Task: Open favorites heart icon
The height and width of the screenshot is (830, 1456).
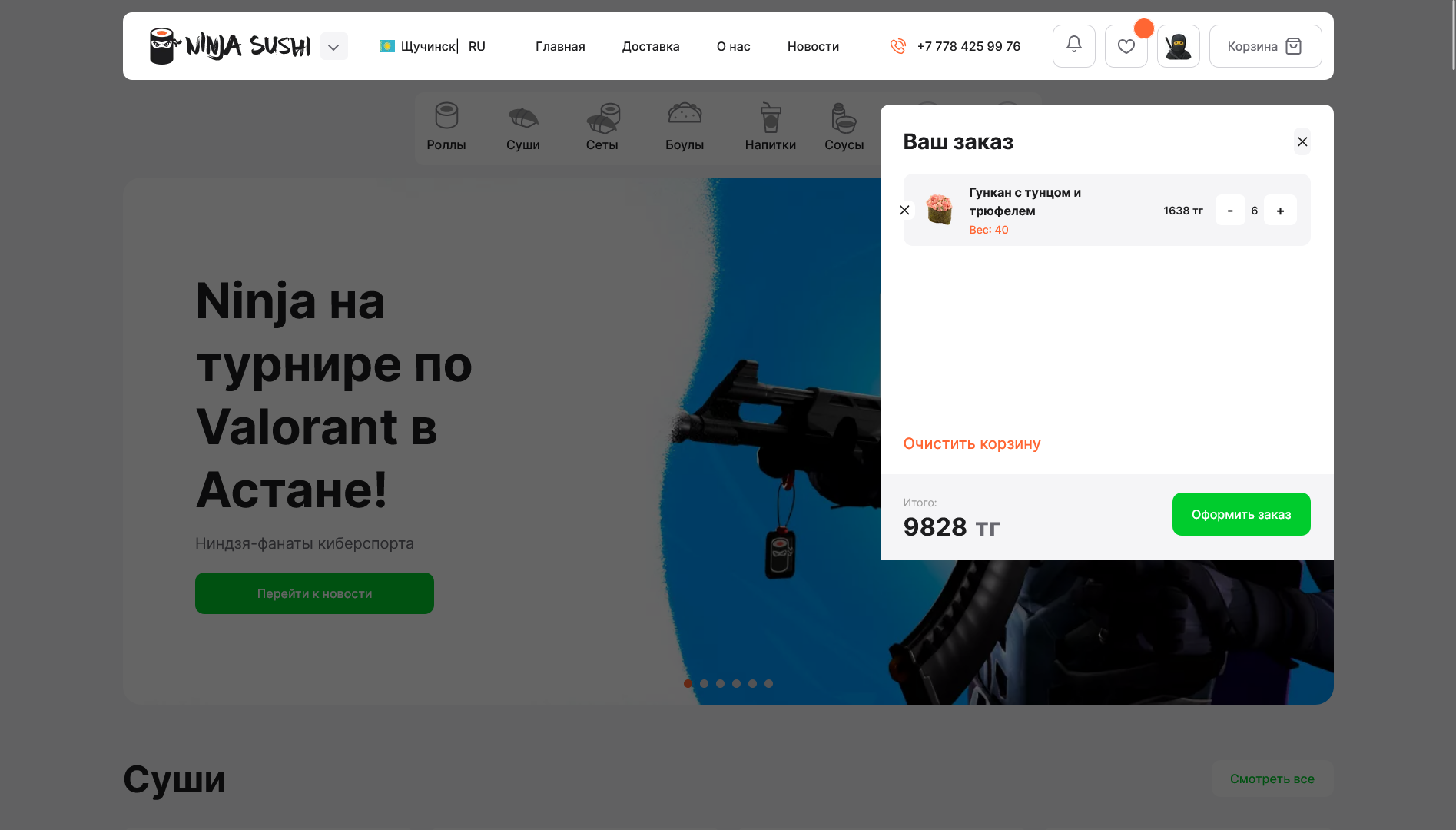Action: [1126, 46]
